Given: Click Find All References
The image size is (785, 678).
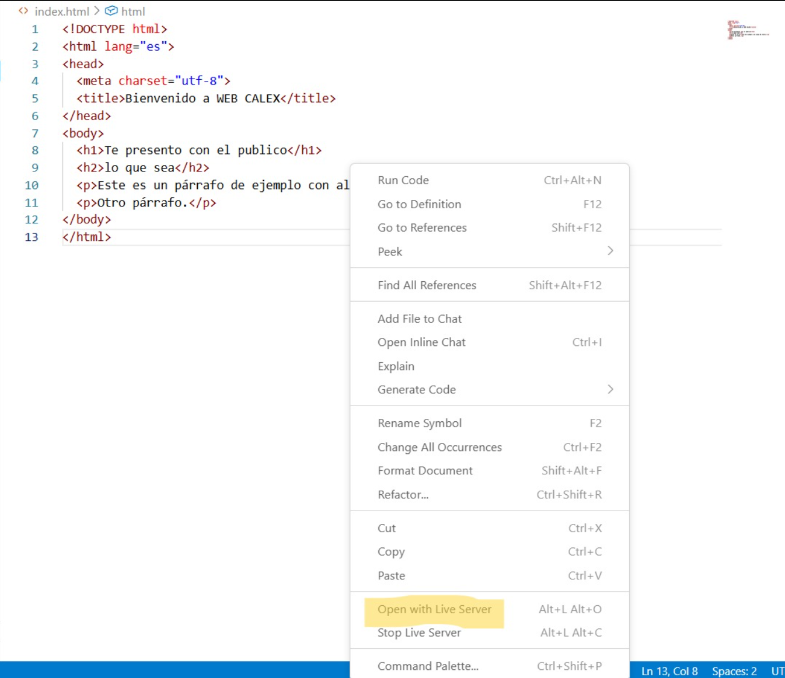Looking at the screenshot, I should (x=490, y=285).
